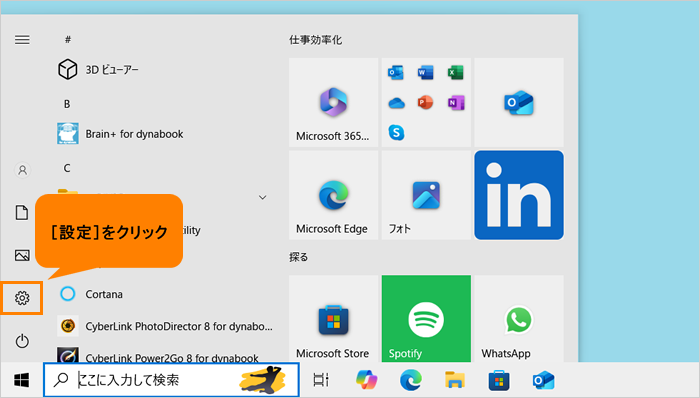Launch the Spotify tile
The image size is (700, 398).
[426, 319]
